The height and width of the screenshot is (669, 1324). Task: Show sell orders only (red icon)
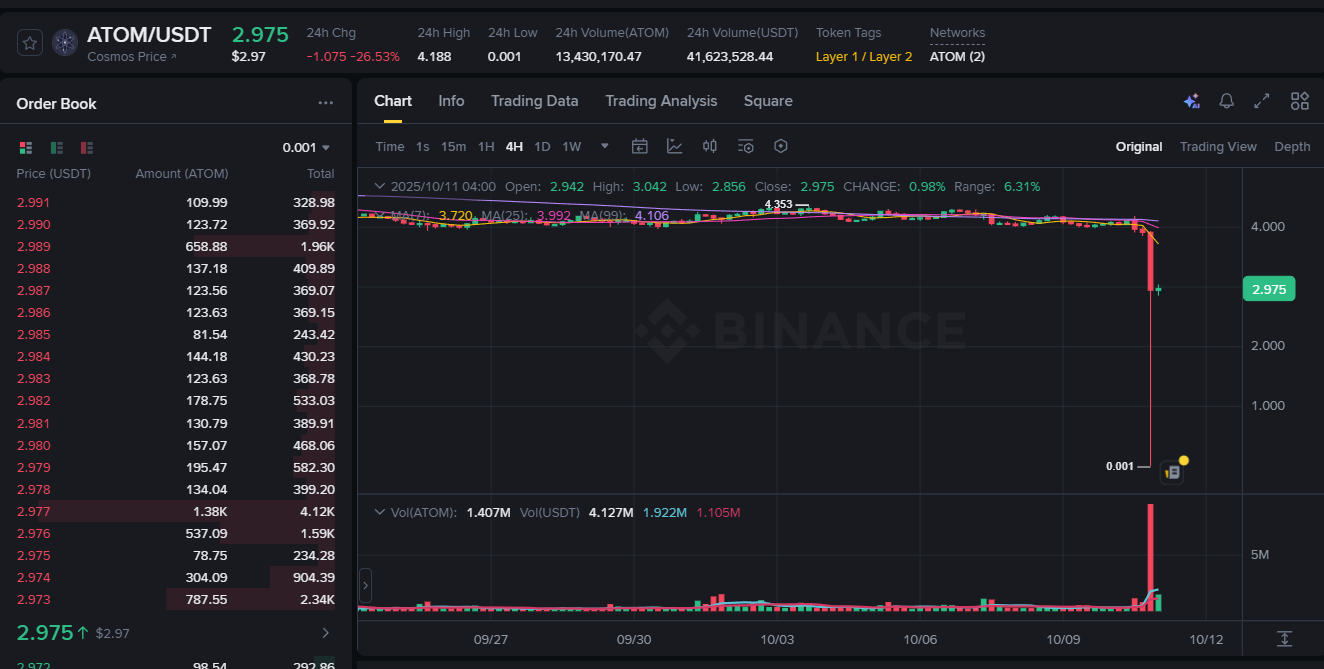tap(87, 148)
